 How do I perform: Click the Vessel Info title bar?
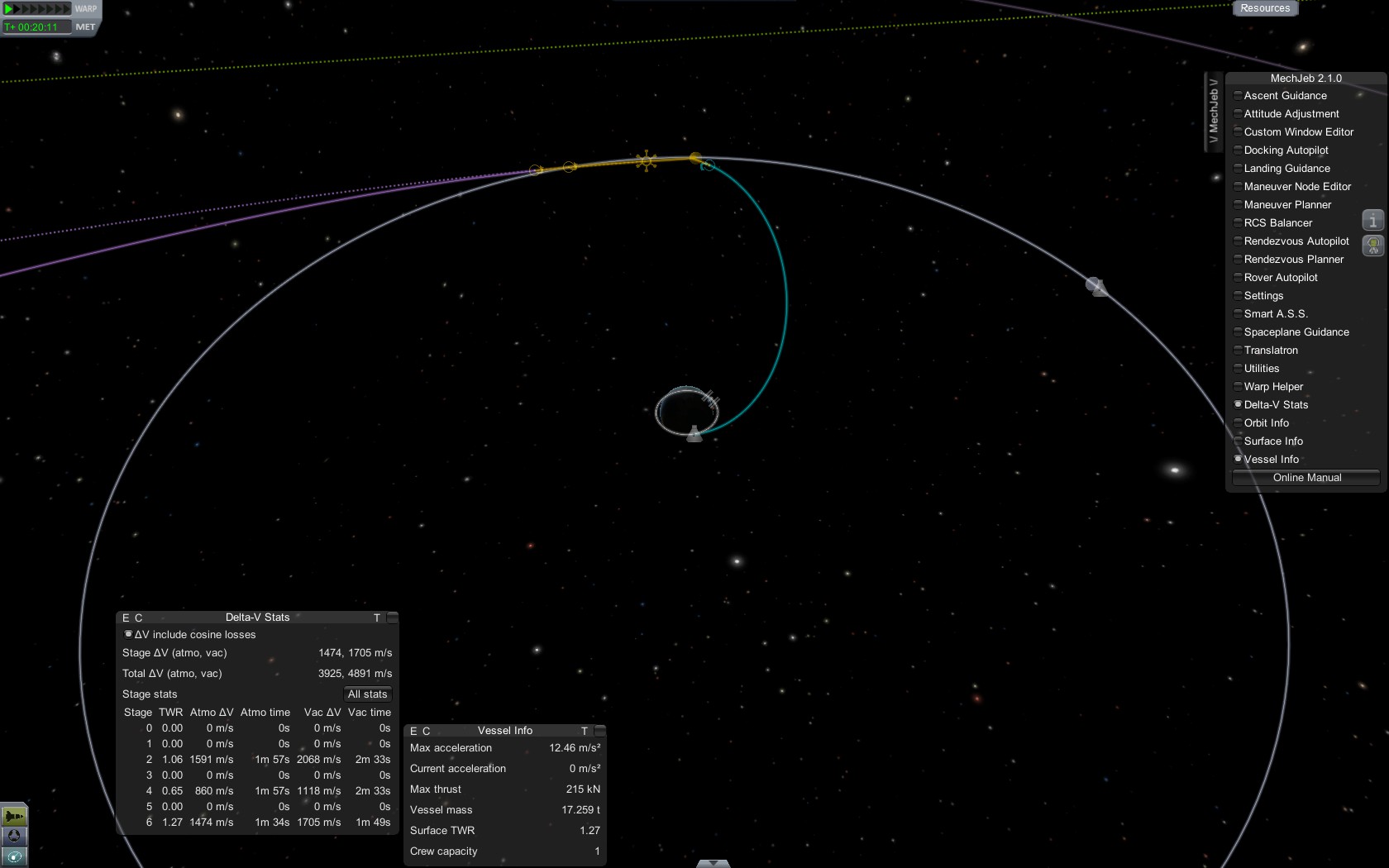(x=505, y=731)
